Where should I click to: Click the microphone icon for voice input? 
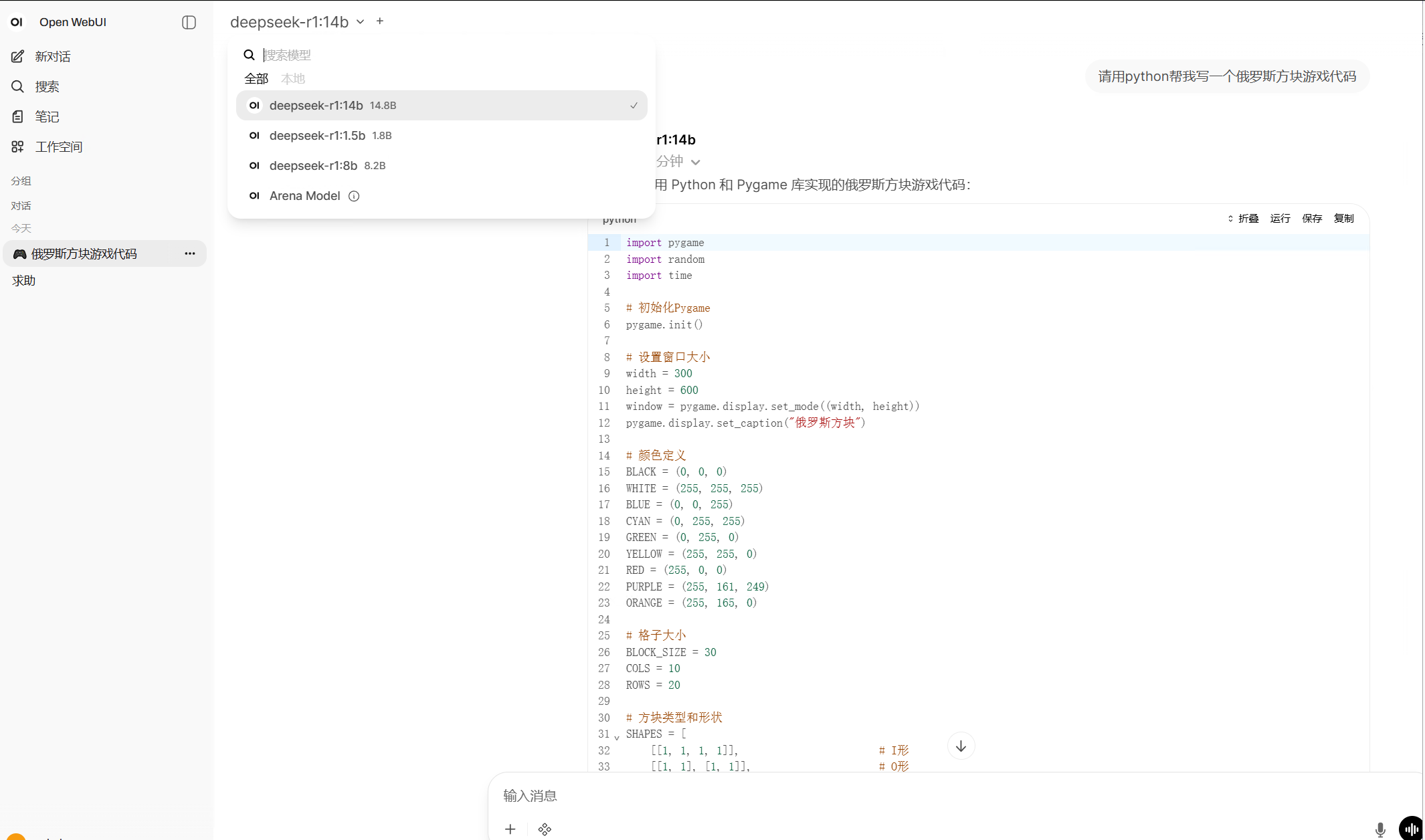(1380, 829)
